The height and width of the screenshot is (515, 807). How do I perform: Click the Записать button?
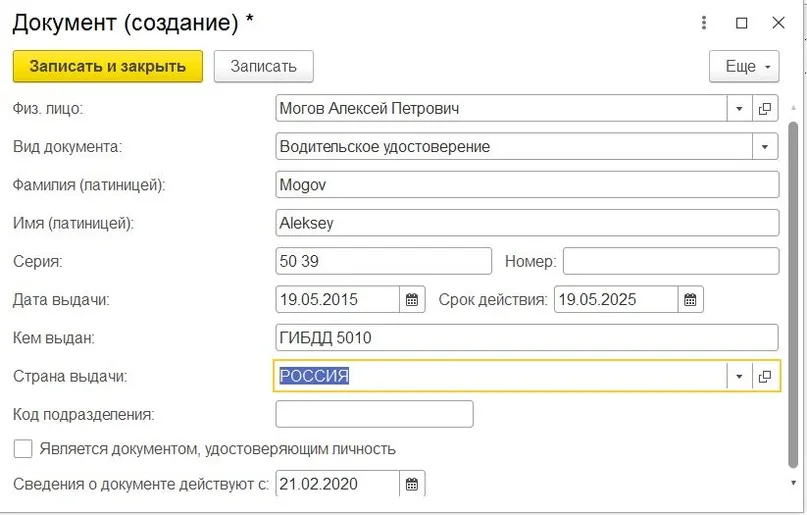pos(264,66)
